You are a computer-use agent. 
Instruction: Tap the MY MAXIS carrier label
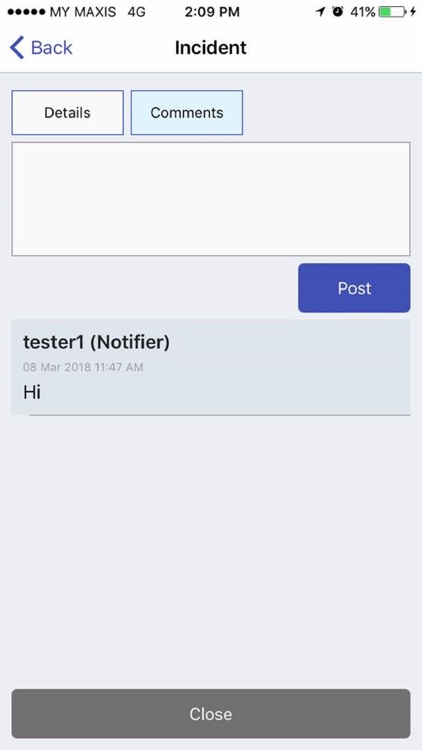pos(83,12)
